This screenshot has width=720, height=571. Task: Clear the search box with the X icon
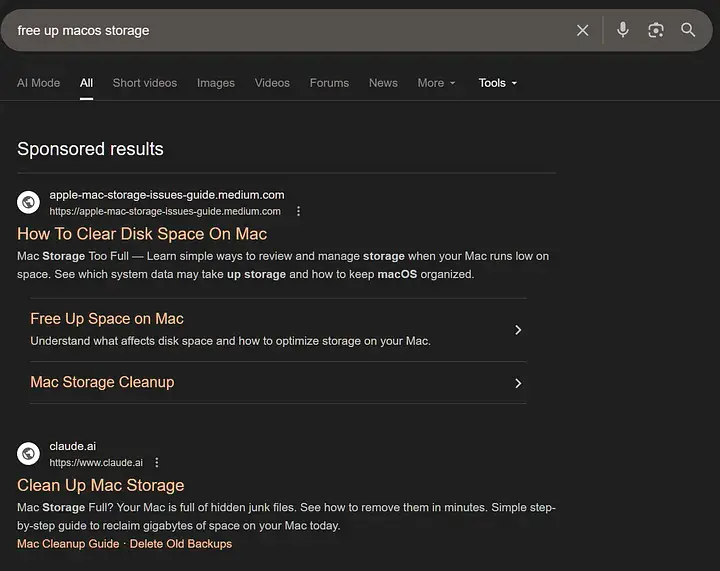tap(583, 31)
